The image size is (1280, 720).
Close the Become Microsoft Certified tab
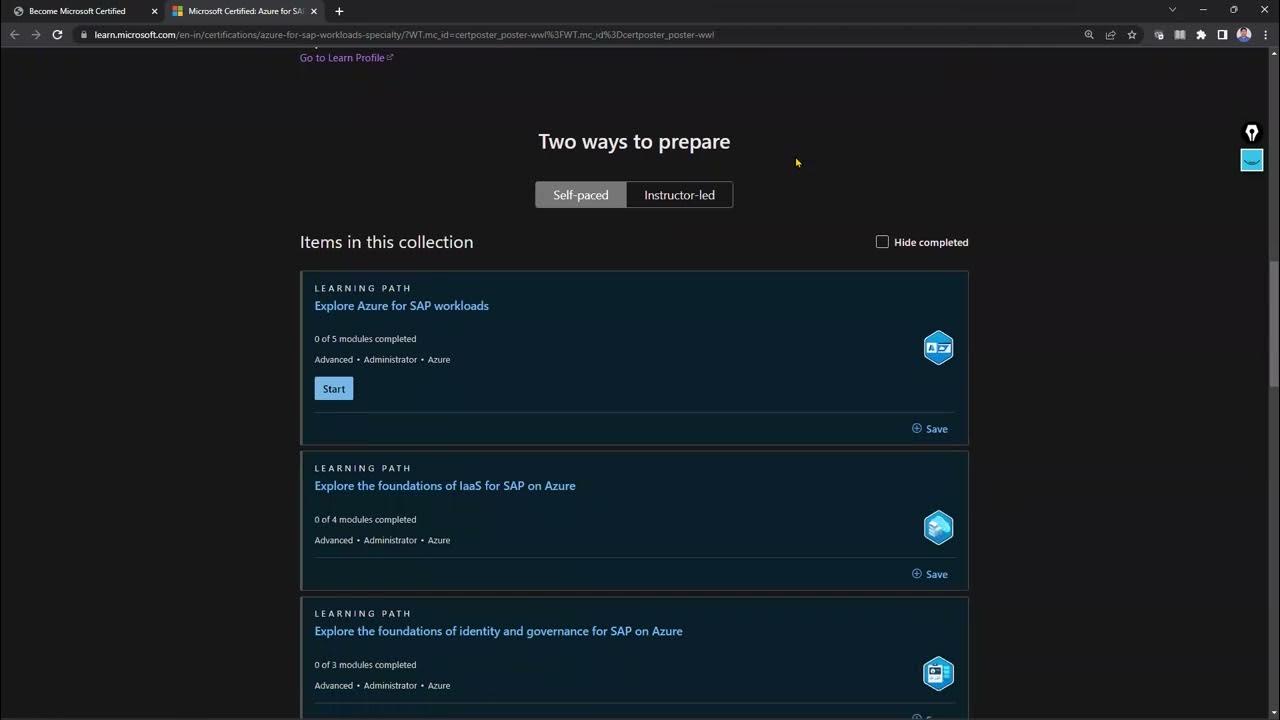[154, 11]
